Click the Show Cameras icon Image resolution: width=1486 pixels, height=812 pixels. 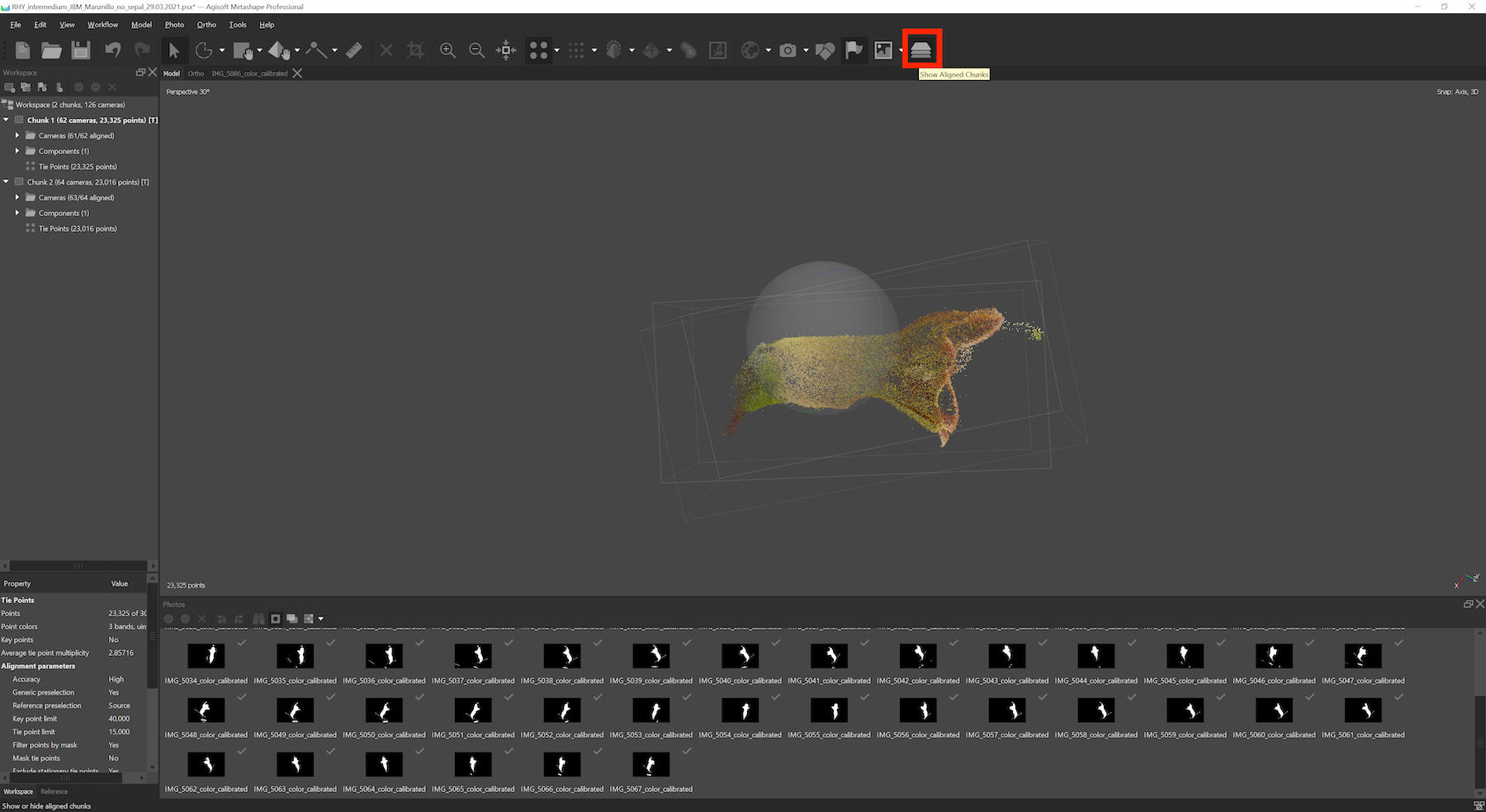pos(788,50)
